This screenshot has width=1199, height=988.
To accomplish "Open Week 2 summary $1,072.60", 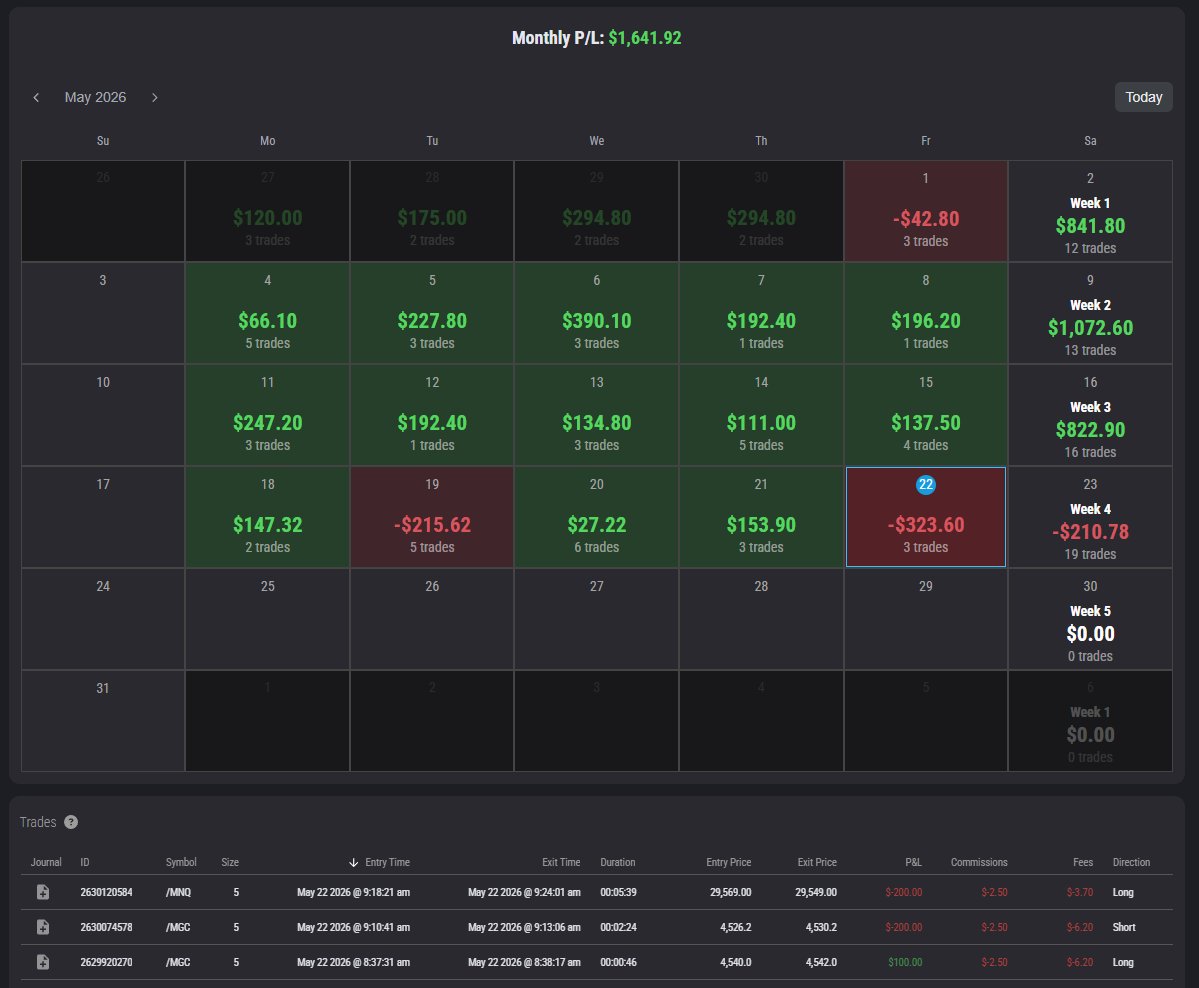I will tap(1090, 313).
